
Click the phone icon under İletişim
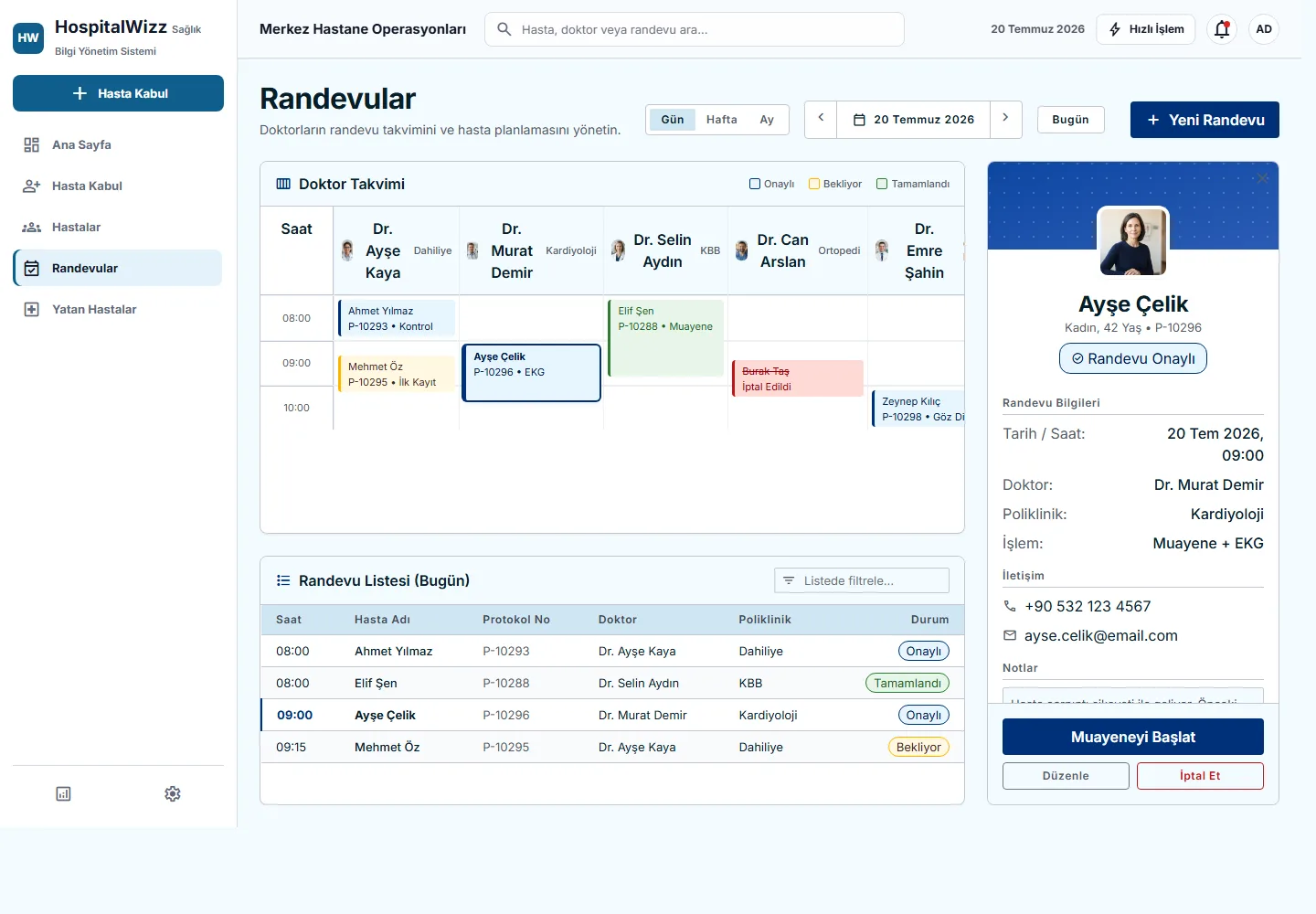click(1010, 606)
